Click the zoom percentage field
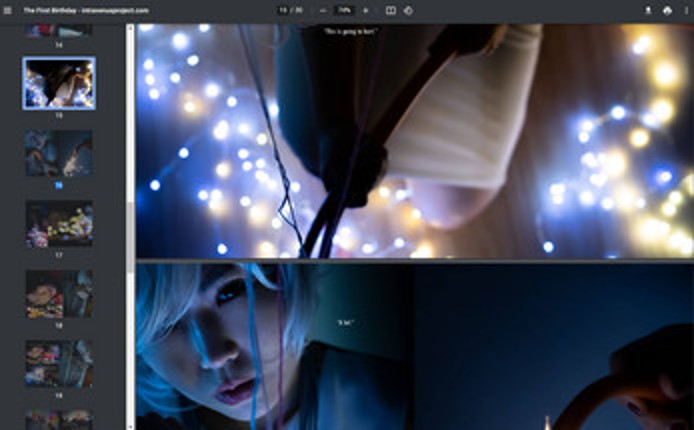The image size is (694, 430). point(344,10)
